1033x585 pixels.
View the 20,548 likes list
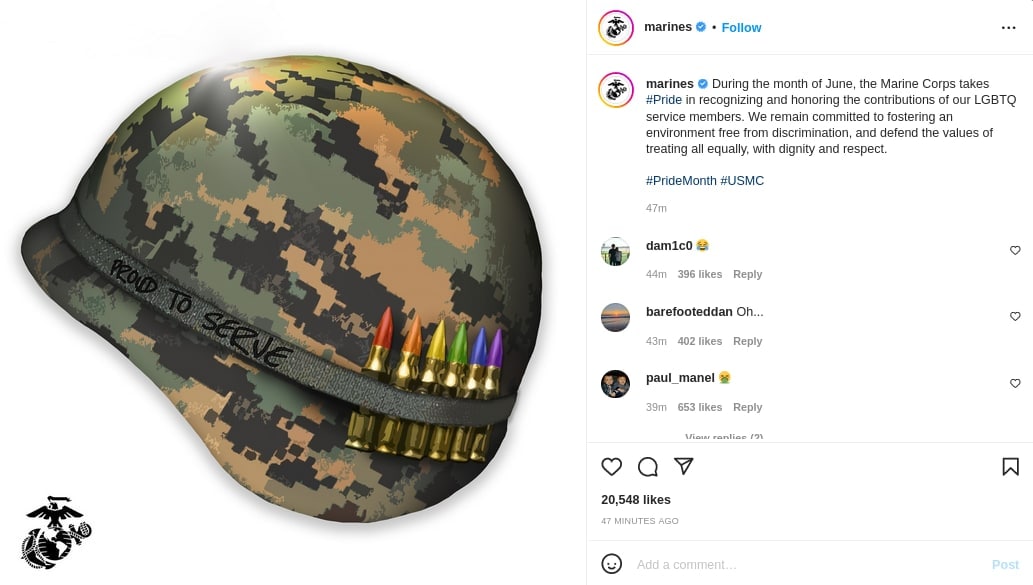[636, 499]
